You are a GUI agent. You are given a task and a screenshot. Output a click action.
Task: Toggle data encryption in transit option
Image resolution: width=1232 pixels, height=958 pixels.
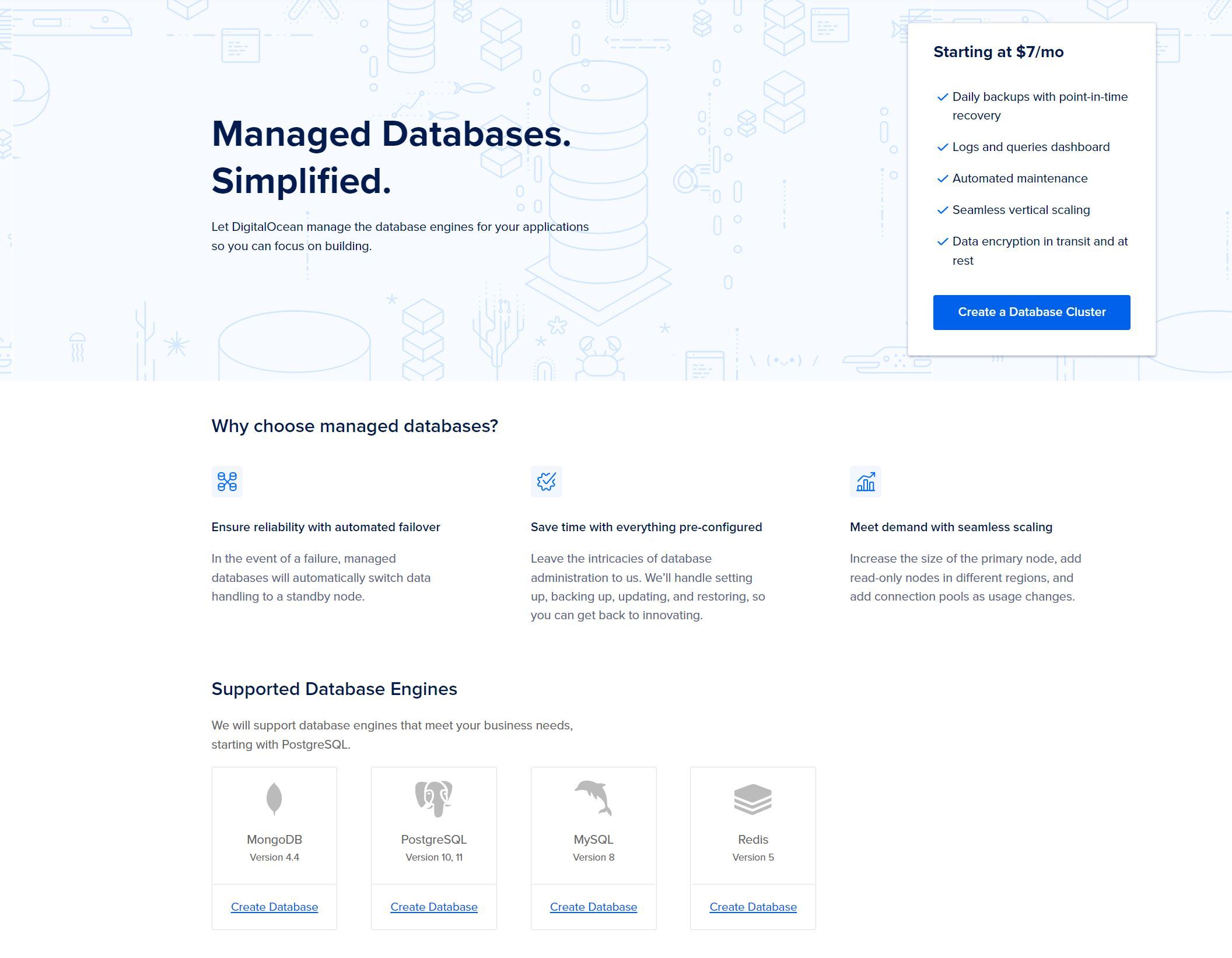coord(941,241)
